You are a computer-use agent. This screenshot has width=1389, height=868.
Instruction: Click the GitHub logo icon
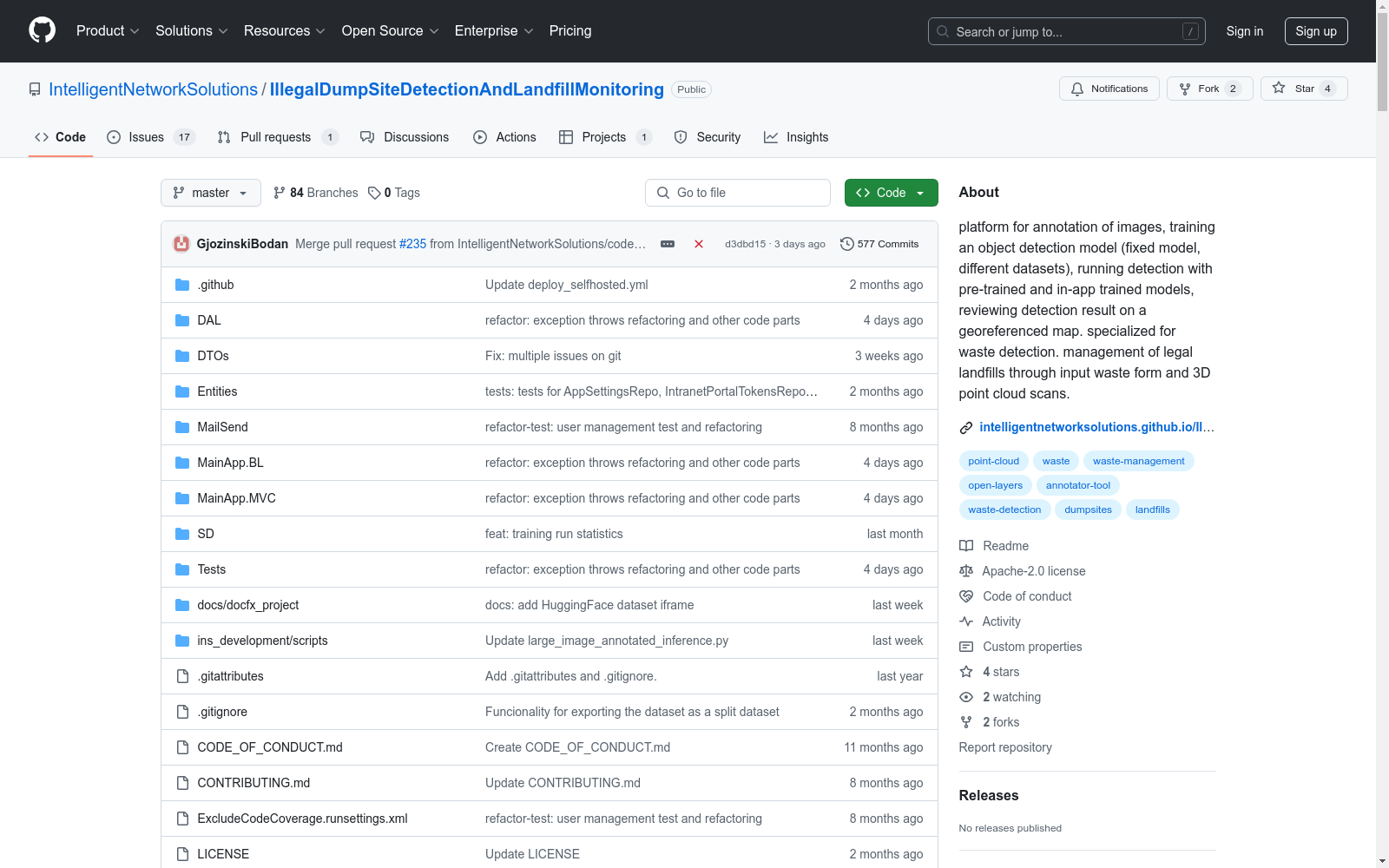(42, 30)
